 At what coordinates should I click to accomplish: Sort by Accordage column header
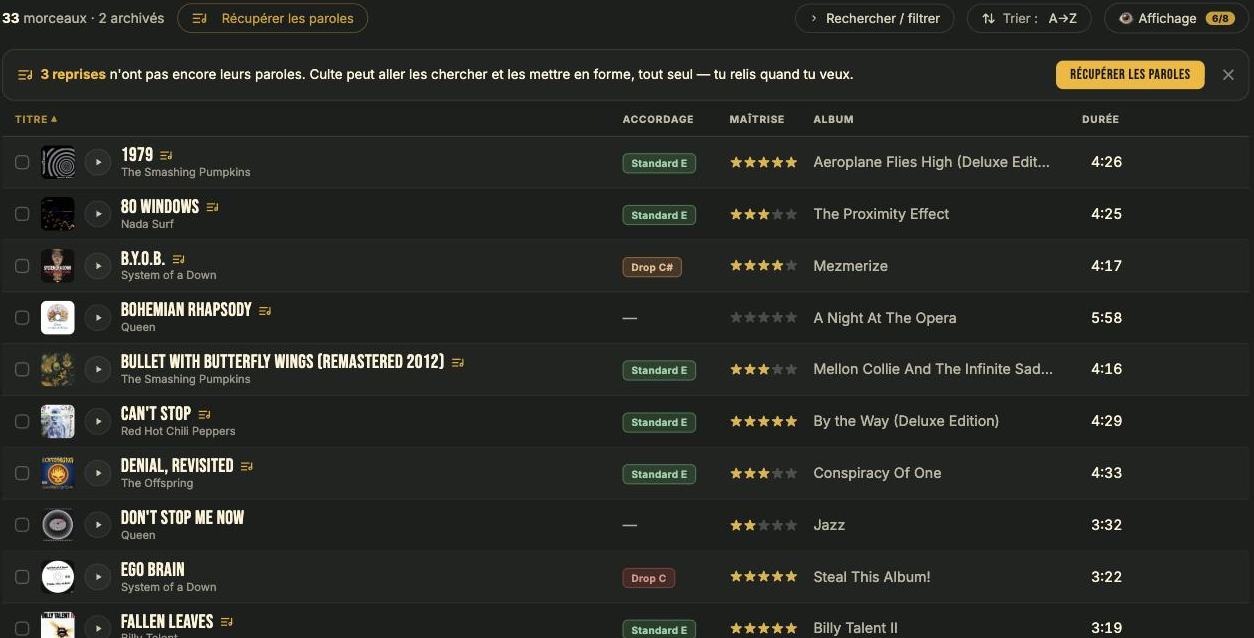[657, 119]
